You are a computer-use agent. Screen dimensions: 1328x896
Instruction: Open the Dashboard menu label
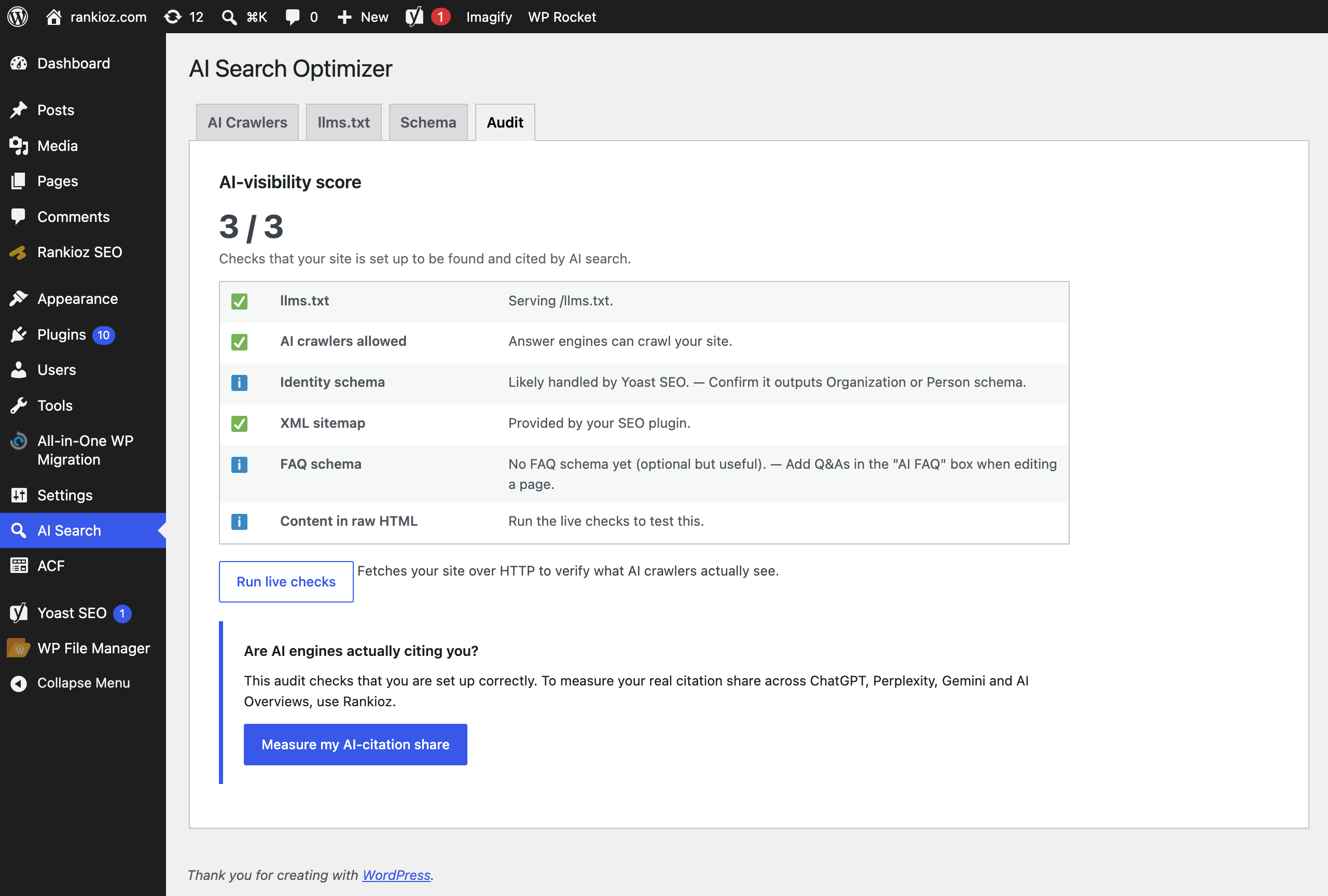click(74, 63)
